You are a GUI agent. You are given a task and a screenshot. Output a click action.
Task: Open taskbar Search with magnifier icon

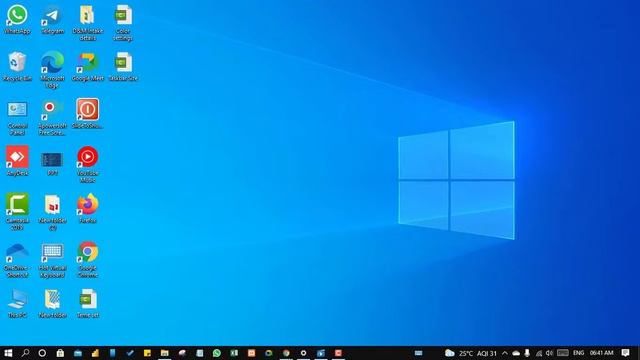25,353
